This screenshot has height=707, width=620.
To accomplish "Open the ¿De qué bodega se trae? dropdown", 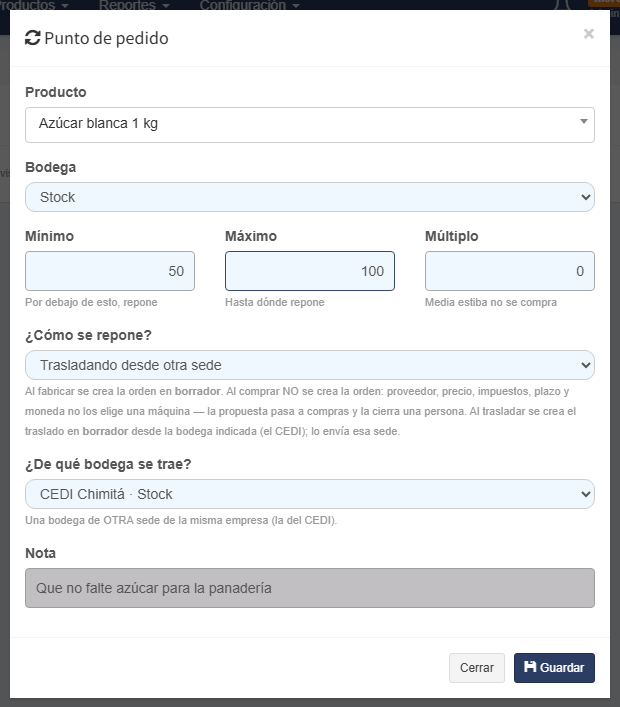I will coord(310,494).
